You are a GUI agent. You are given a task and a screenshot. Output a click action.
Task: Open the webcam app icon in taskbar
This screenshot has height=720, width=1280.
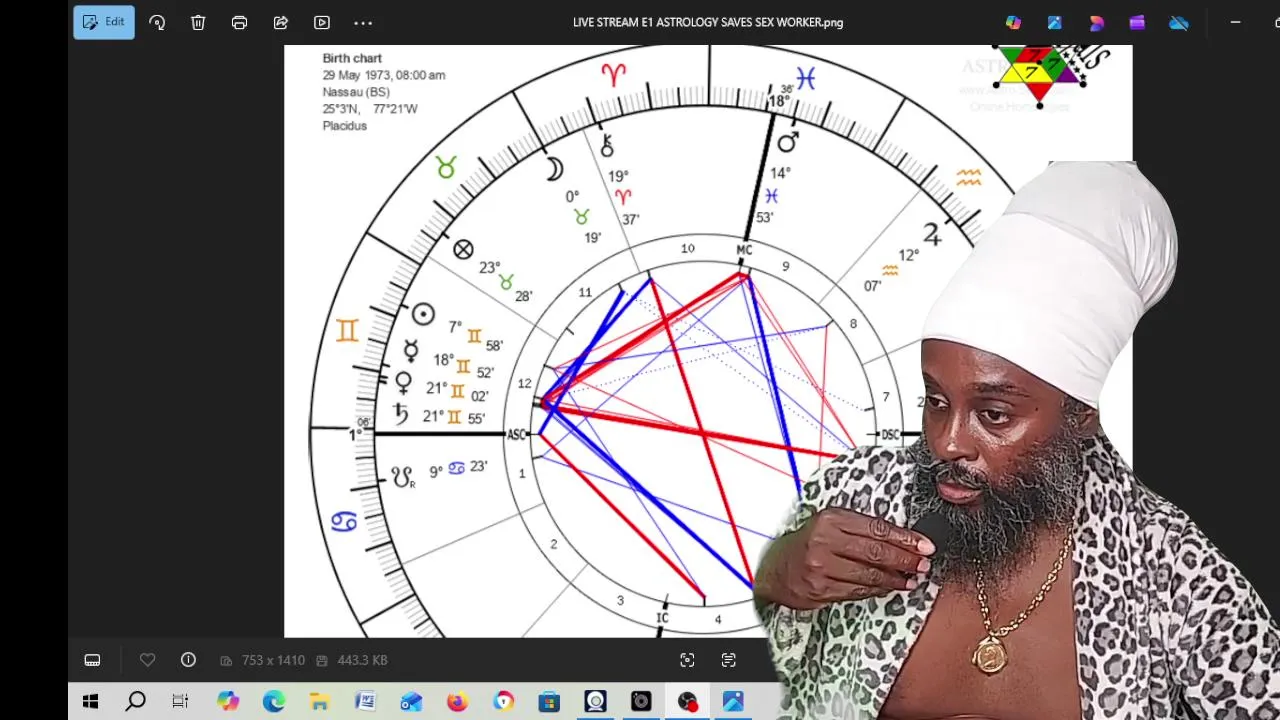(x=595, y=702)
